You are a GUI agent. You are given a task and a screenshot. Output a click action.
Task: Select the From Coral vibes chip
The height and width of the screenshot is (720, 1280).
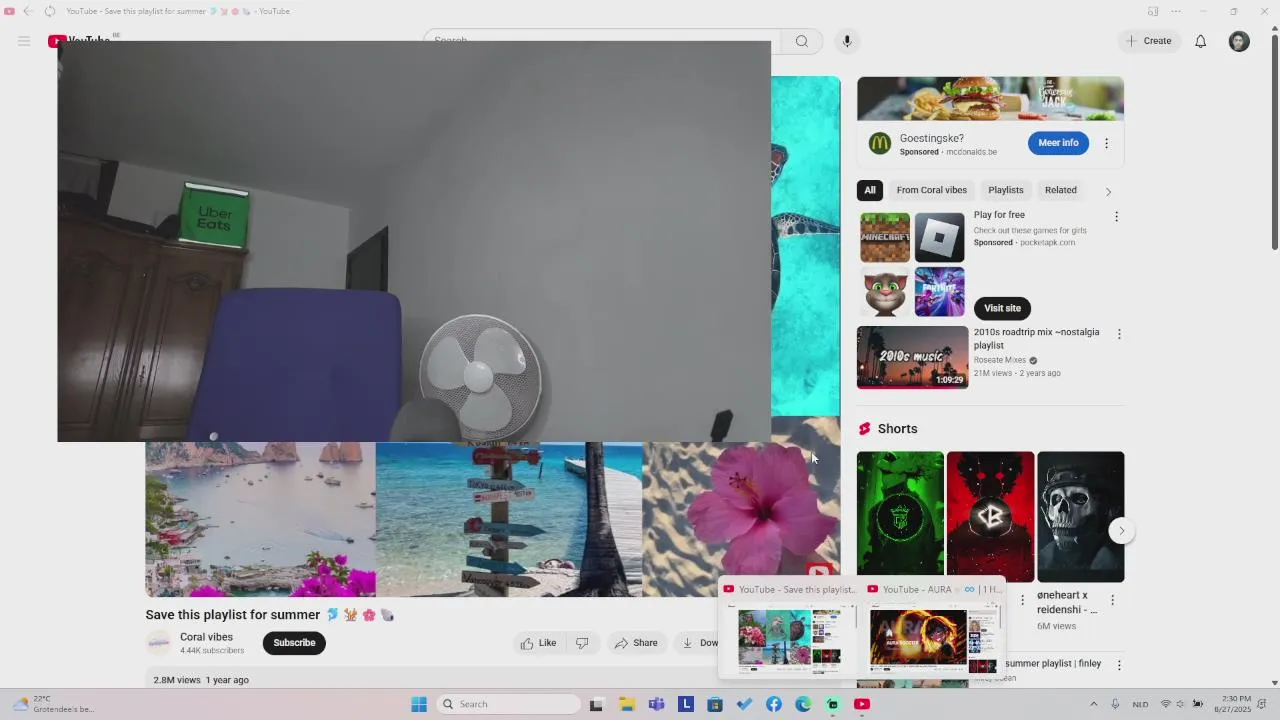point(932,190)
